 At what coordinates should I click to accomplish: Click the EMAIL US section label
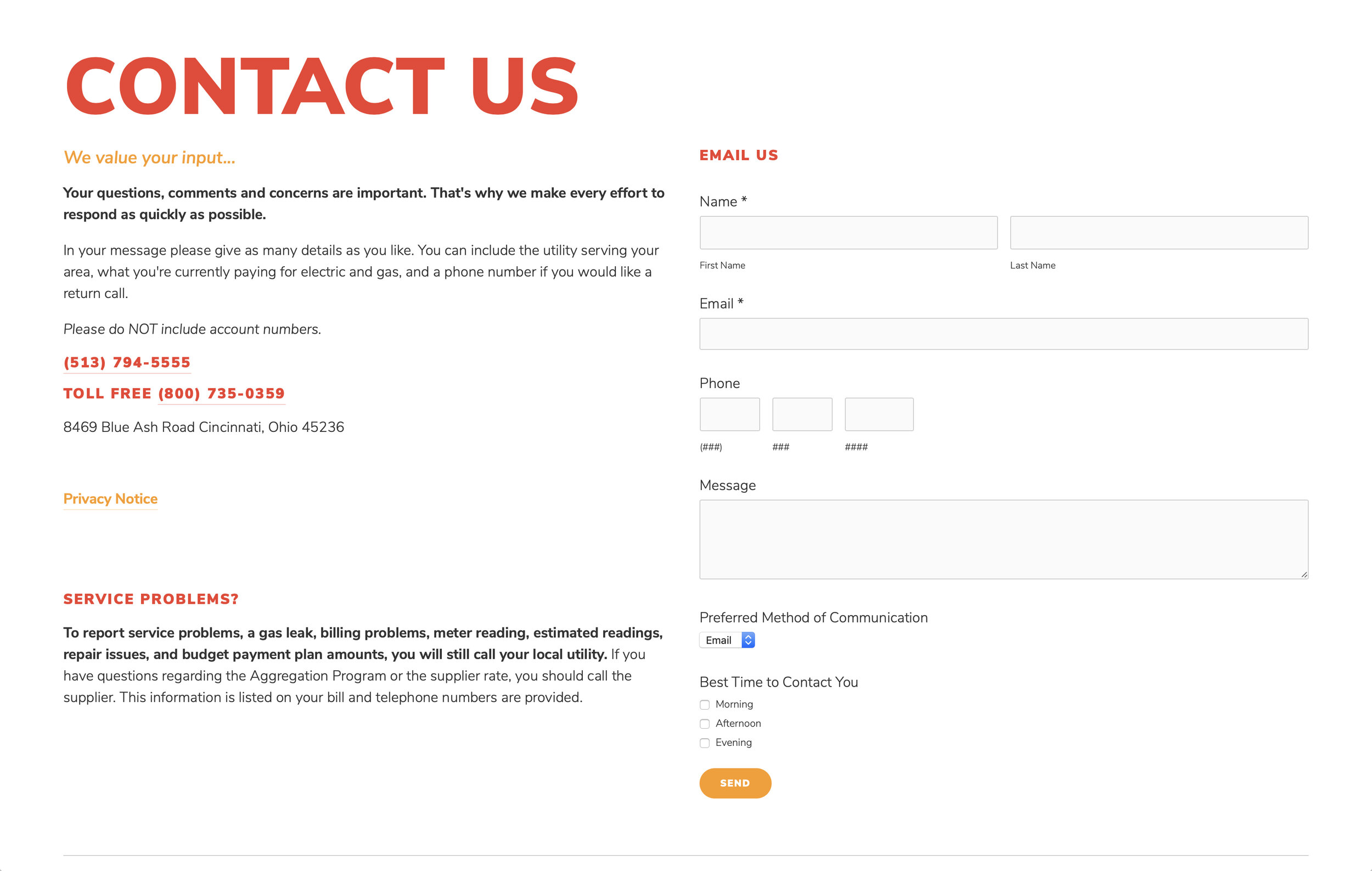tap(739, 155)
